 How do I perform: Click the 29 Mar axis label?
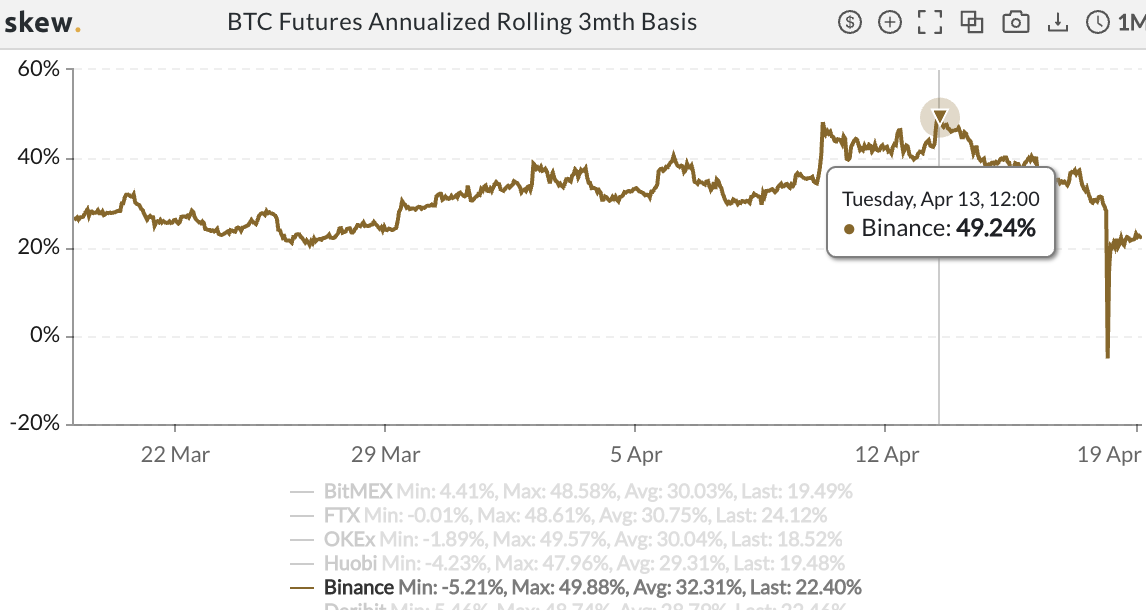point(385,454)
